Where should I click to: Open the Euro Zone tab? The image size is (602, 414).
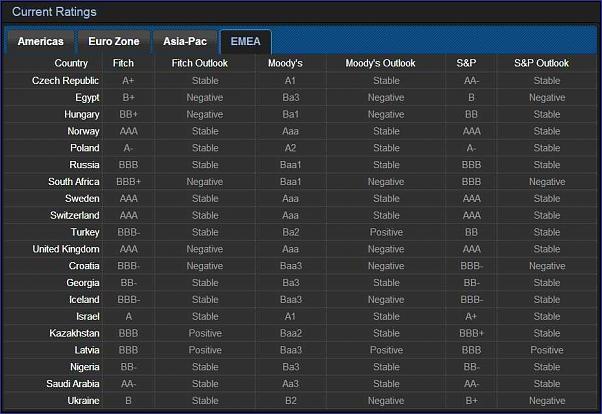(114, 41)
